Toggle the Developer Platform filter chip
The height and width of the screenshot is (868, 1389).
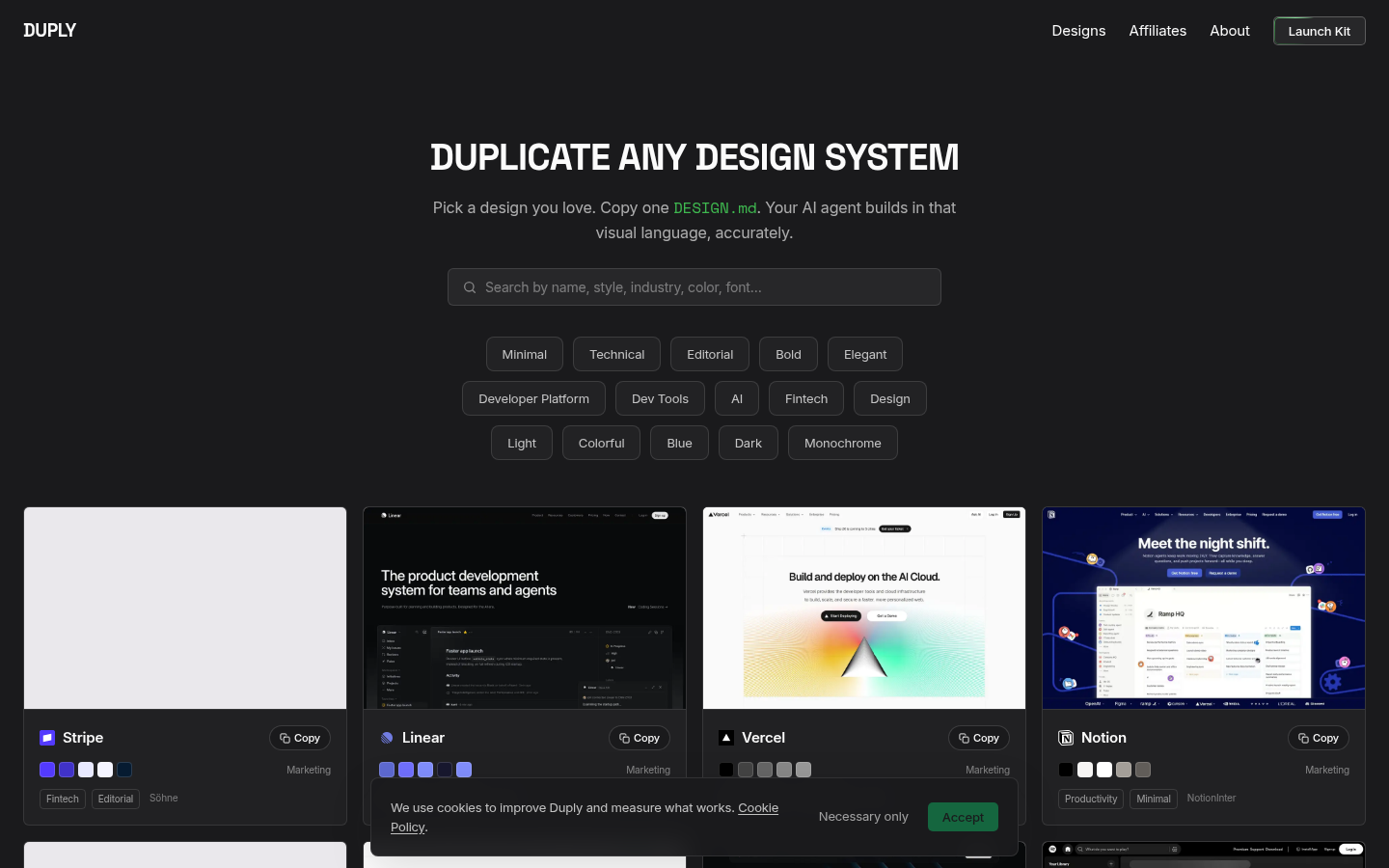pos(533,398)
